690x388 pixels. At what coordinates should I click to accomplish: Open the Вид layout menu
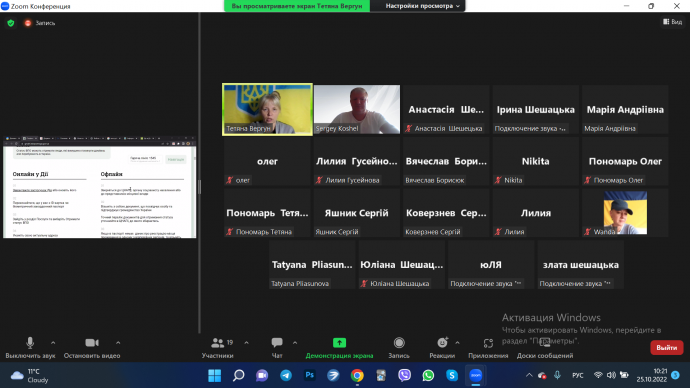(x=672, y=22)
